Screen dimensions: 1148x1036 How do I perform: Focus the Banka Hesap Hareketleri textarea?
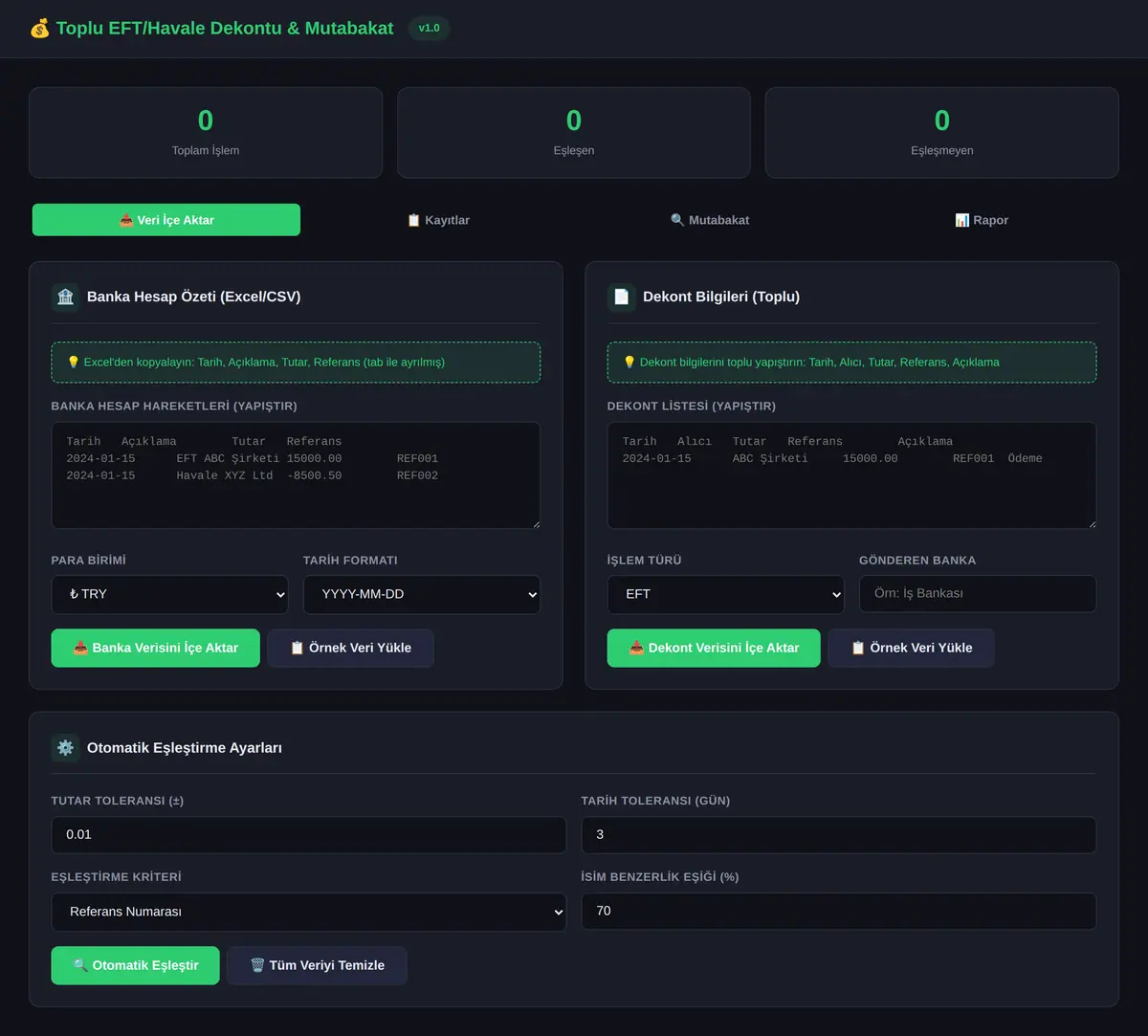[296, 475]
